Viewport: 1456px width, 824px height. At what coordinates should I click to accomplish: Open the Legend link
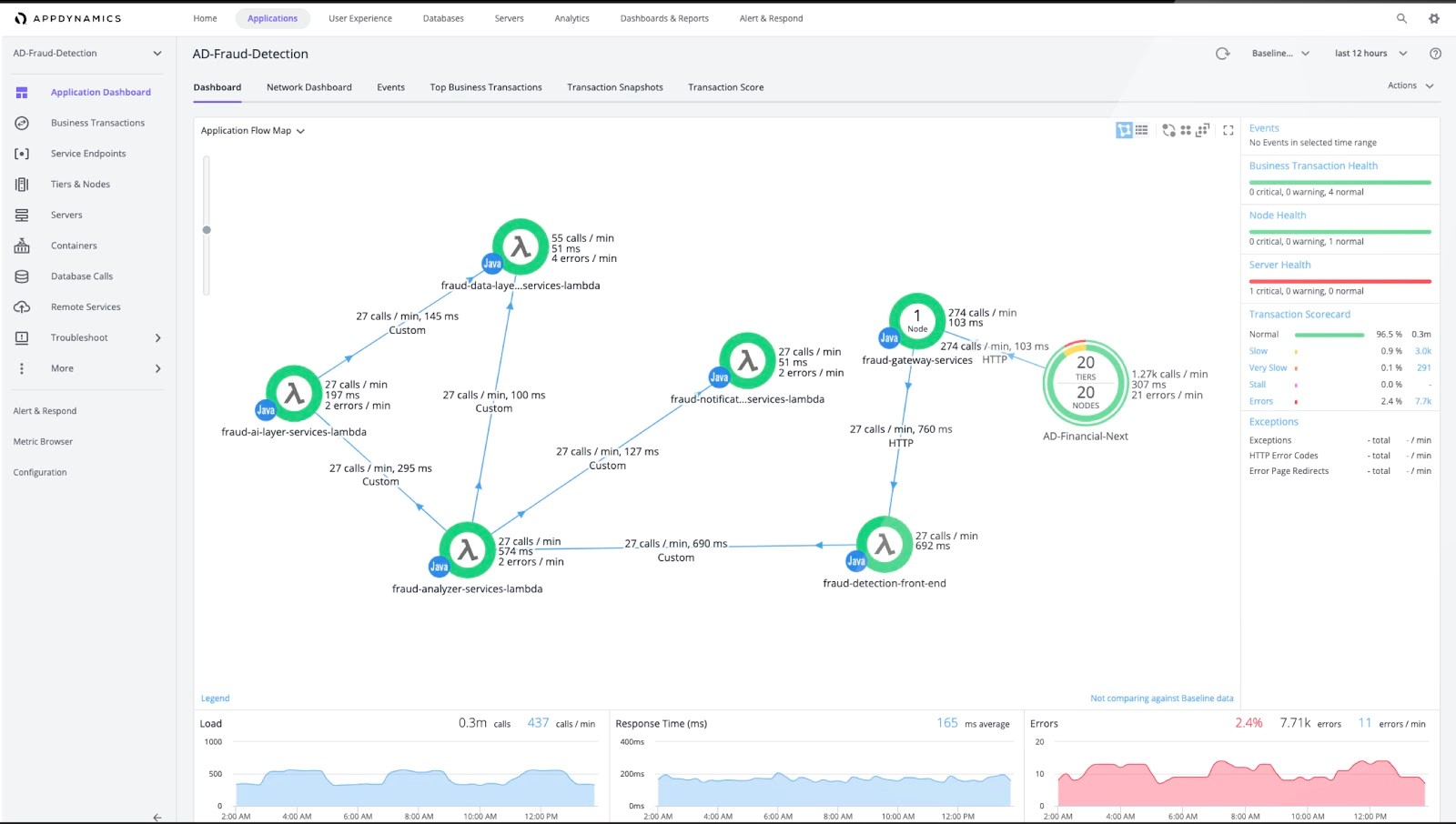[x=215, y=698]
